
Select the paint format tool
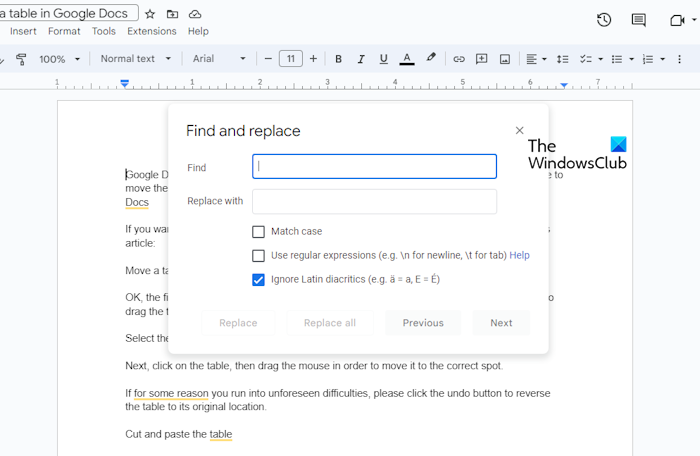[21, 59]
